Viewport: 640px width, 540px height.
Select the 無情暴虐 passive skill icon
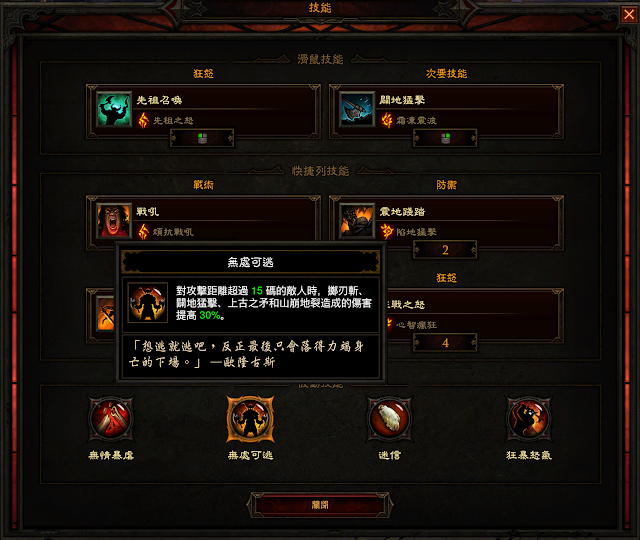pyautogui.click(x=111, y=419)
